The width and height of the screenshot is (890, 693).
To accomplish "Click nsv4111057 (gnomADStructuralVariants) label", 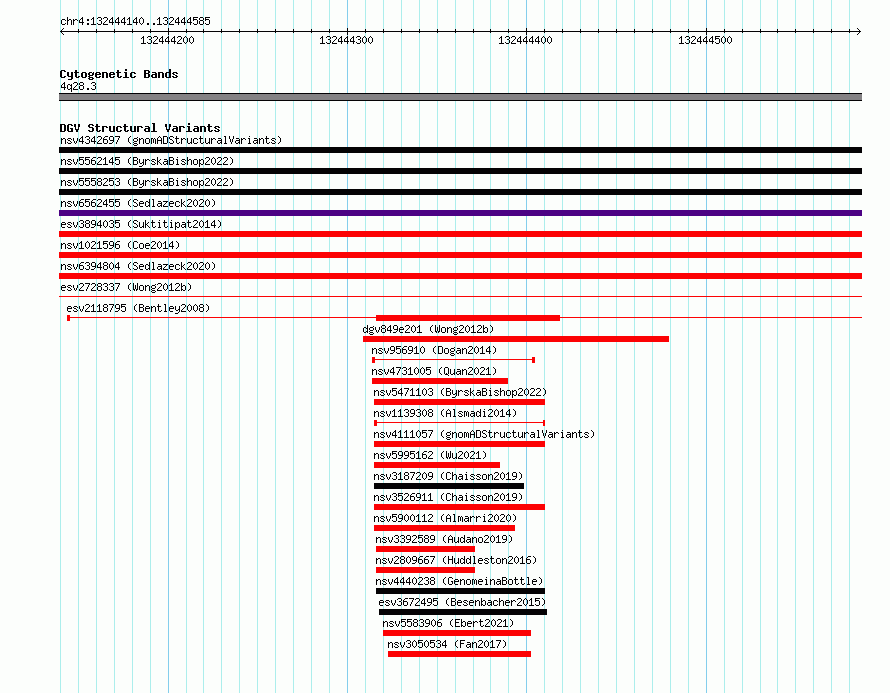I will tap(484, 434).
